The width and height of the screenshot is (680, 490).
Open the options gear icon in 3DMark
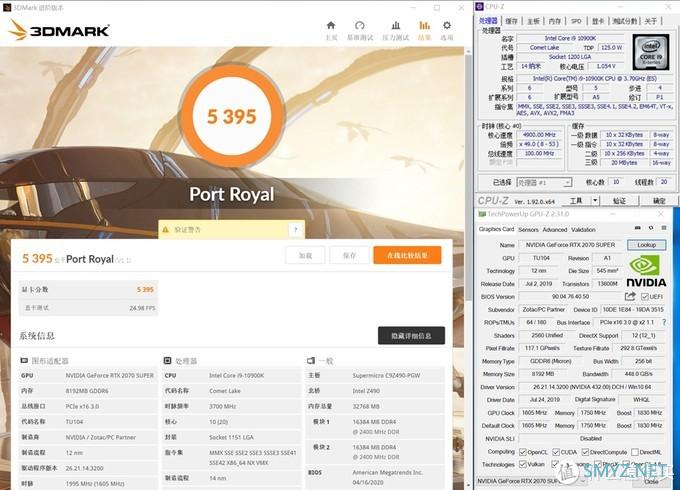click(x=447, y=25)
